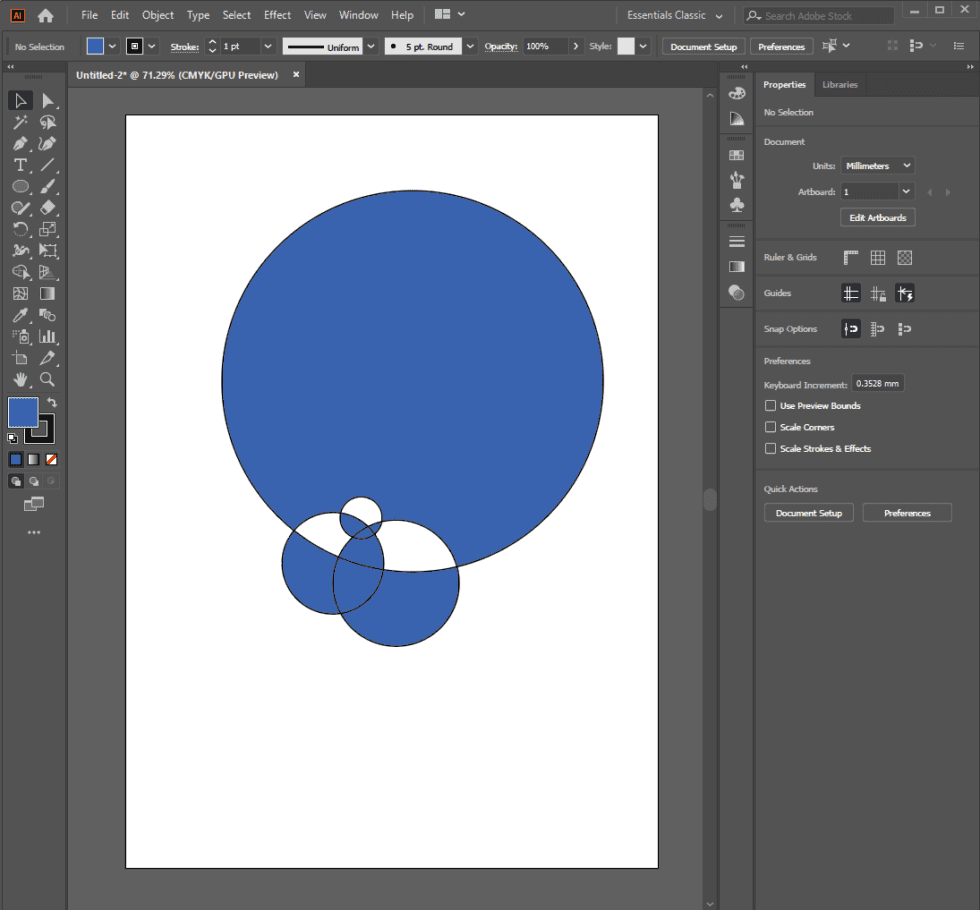Select the Zoom tool in the toolbar
980x910 pixels.
(x=48, y=379)
